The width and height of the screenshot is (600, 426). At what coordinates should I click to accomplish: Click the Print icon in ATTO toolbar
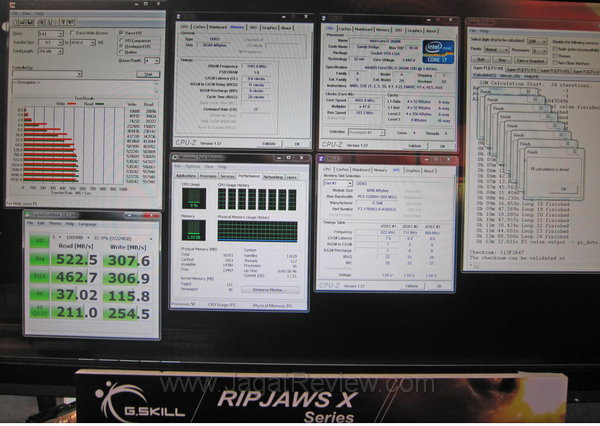[x=41, y=22]
